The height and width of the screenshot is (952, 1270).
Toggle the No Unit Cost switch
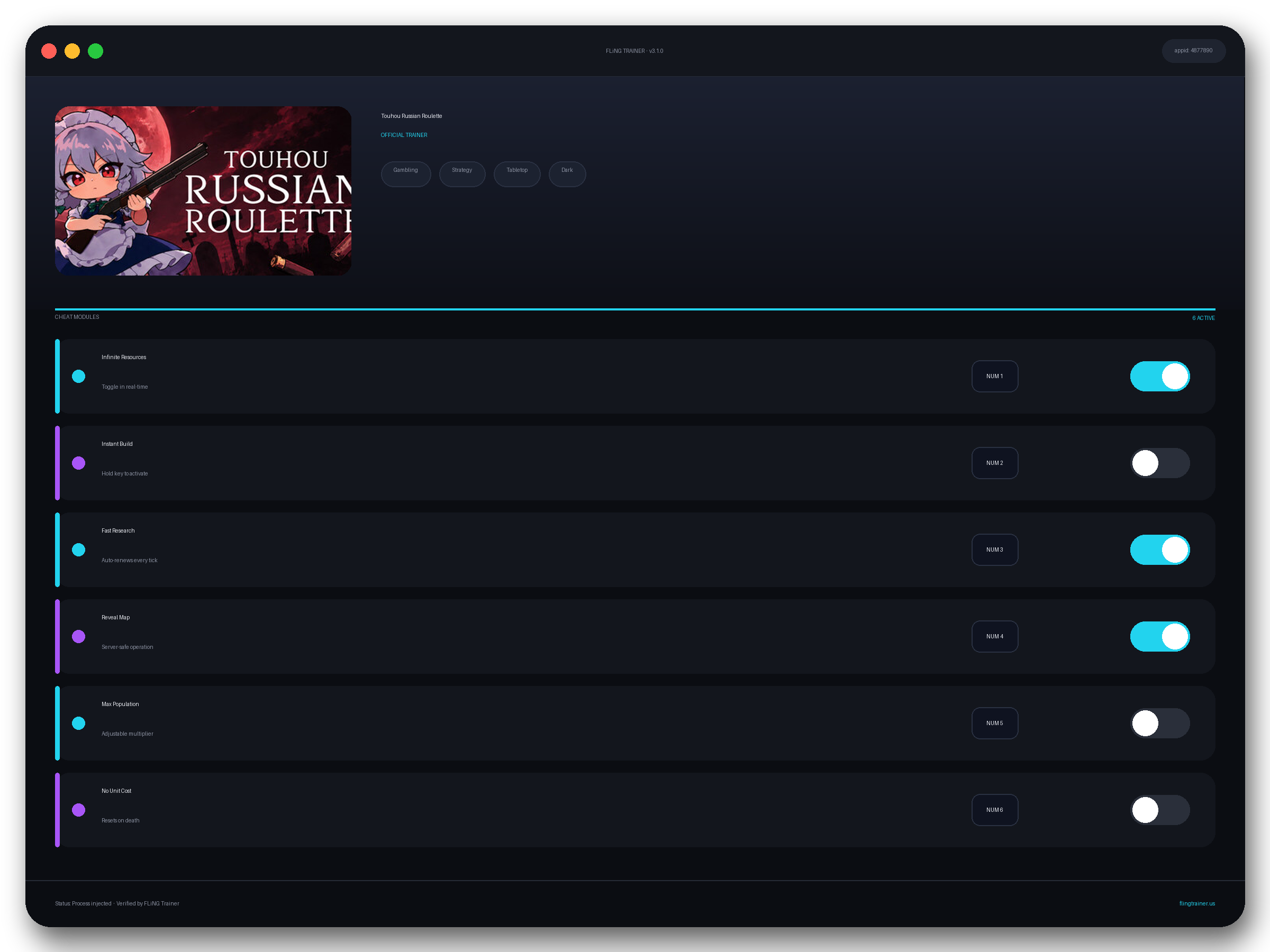click(x=1159, y=810)
